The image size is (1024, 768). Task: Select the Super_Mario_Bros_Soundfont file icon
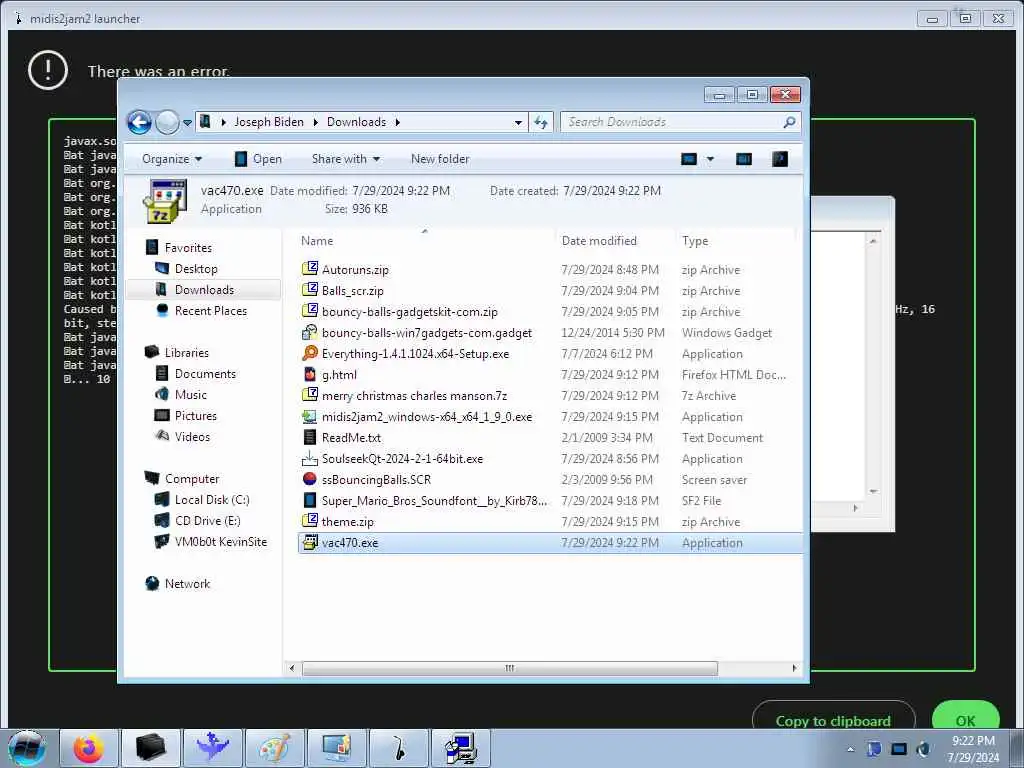[310, 500]
